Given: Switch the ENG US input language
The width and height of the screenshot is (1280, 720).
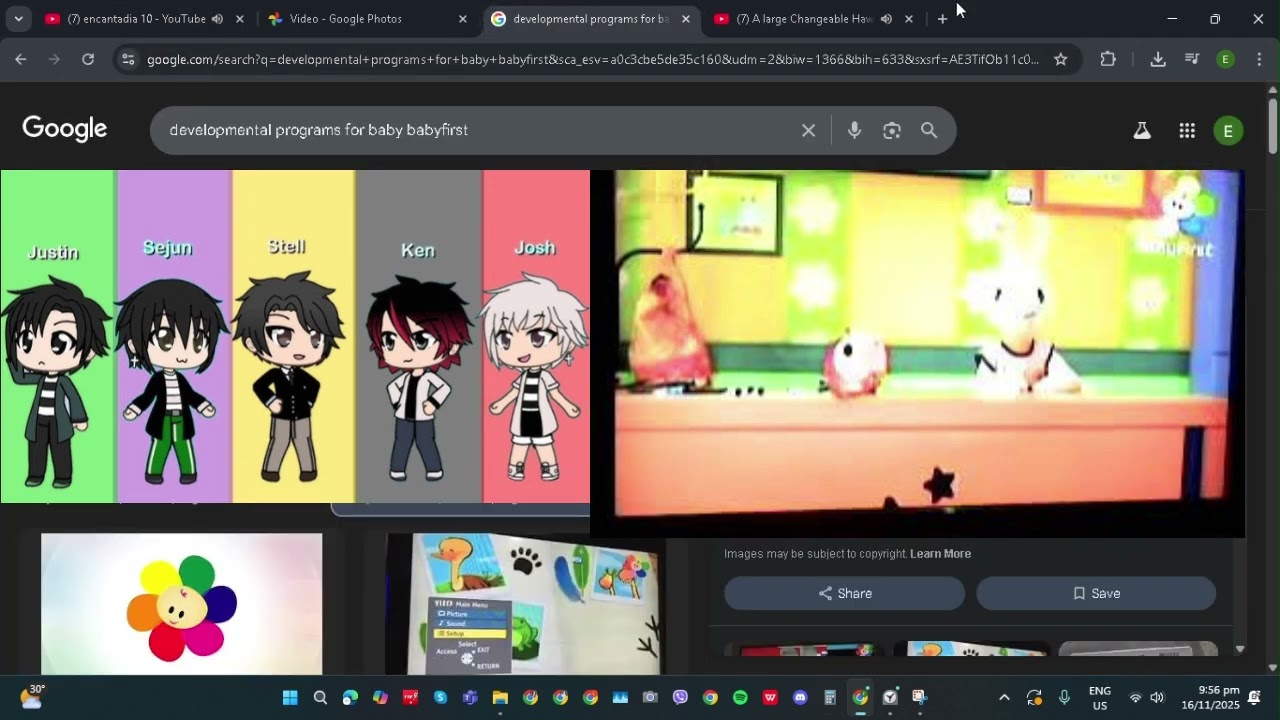Looking at the screenshot, I should pos(1100,697).
